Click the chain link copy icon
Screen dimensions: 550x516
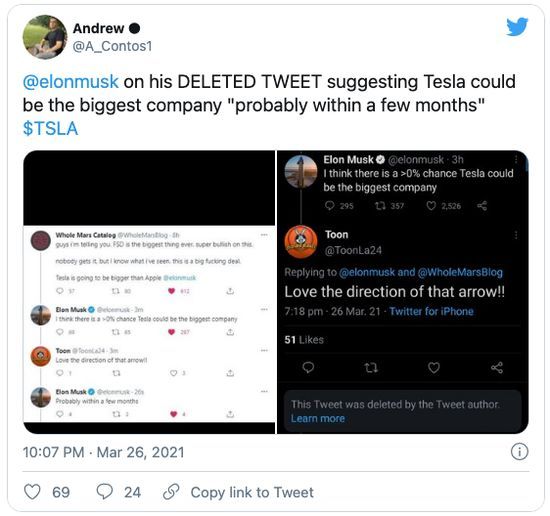[171, 492]
